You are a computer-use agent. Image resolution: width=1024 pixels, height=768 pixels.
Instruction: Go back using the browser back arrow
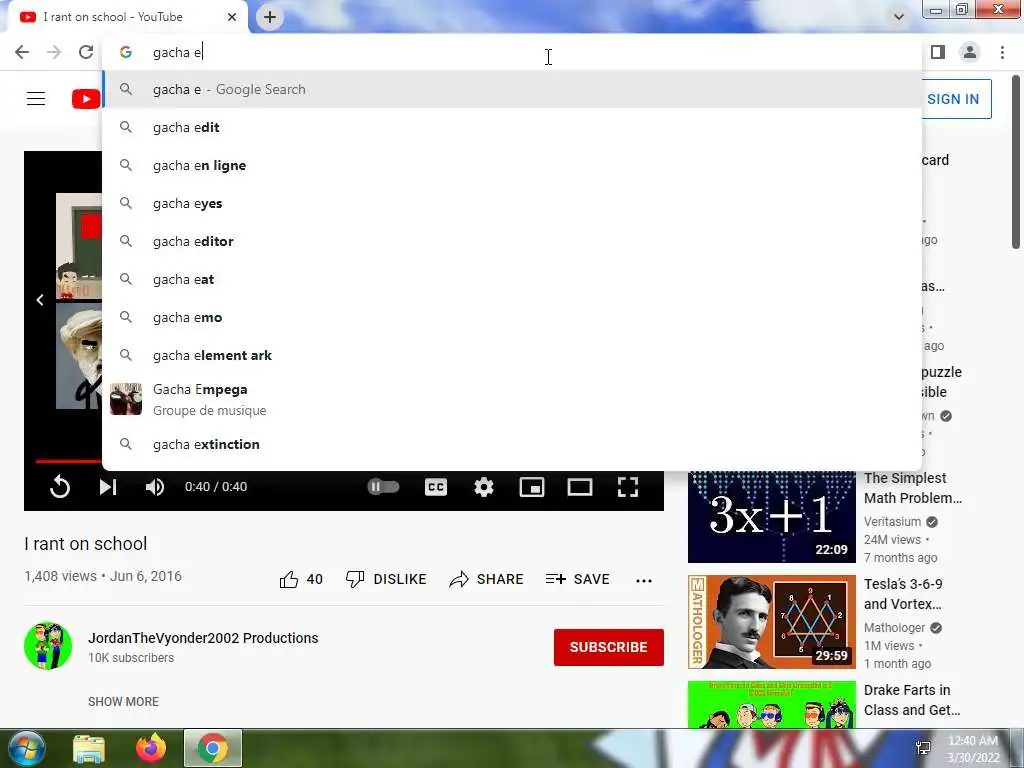tap(22, 52)
